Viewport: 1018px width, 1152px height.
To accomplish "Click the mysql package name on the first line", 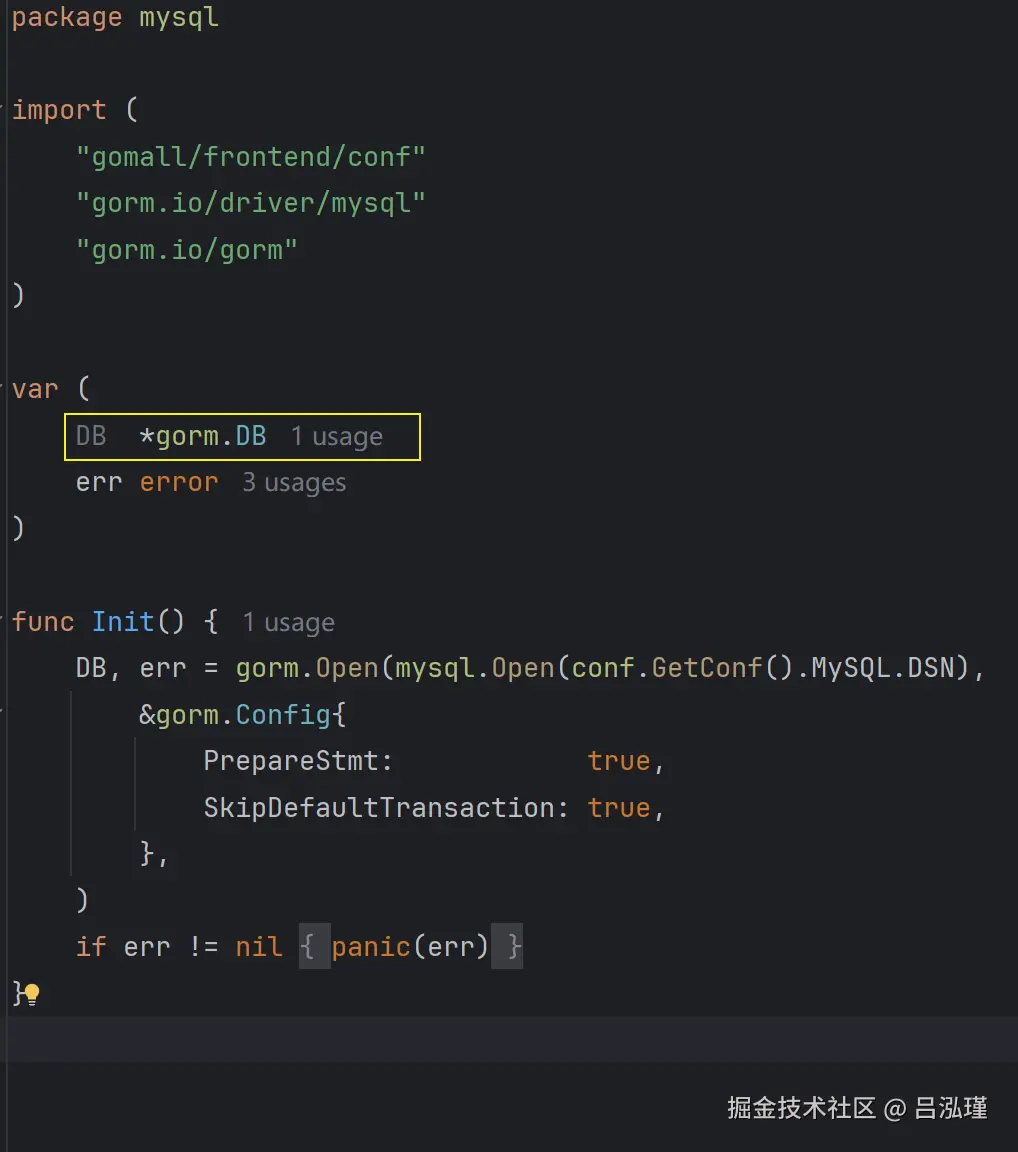I will click(x=179, y=18).
